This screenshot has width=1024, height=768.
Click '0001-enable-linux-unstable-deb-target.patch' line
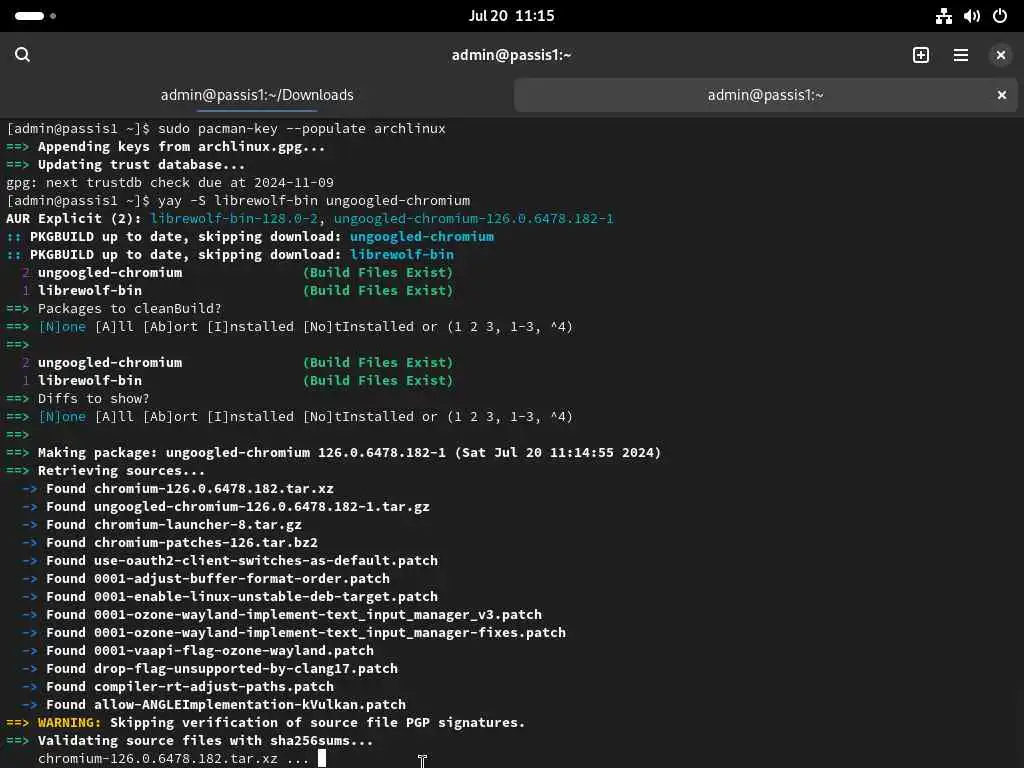[230, 596]
